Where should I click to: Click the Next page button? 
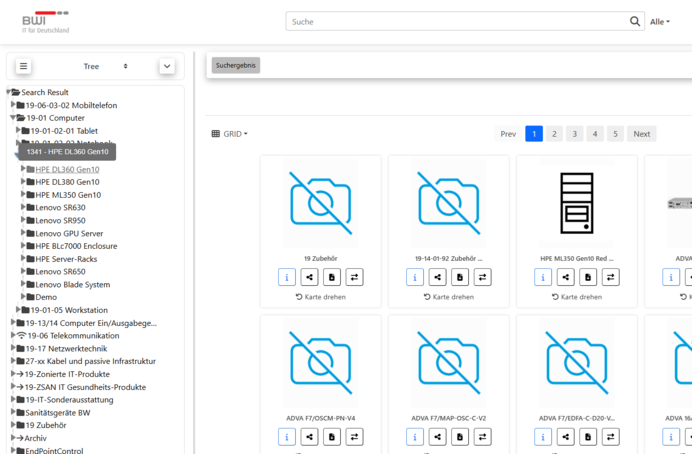(x=641, y=134)
